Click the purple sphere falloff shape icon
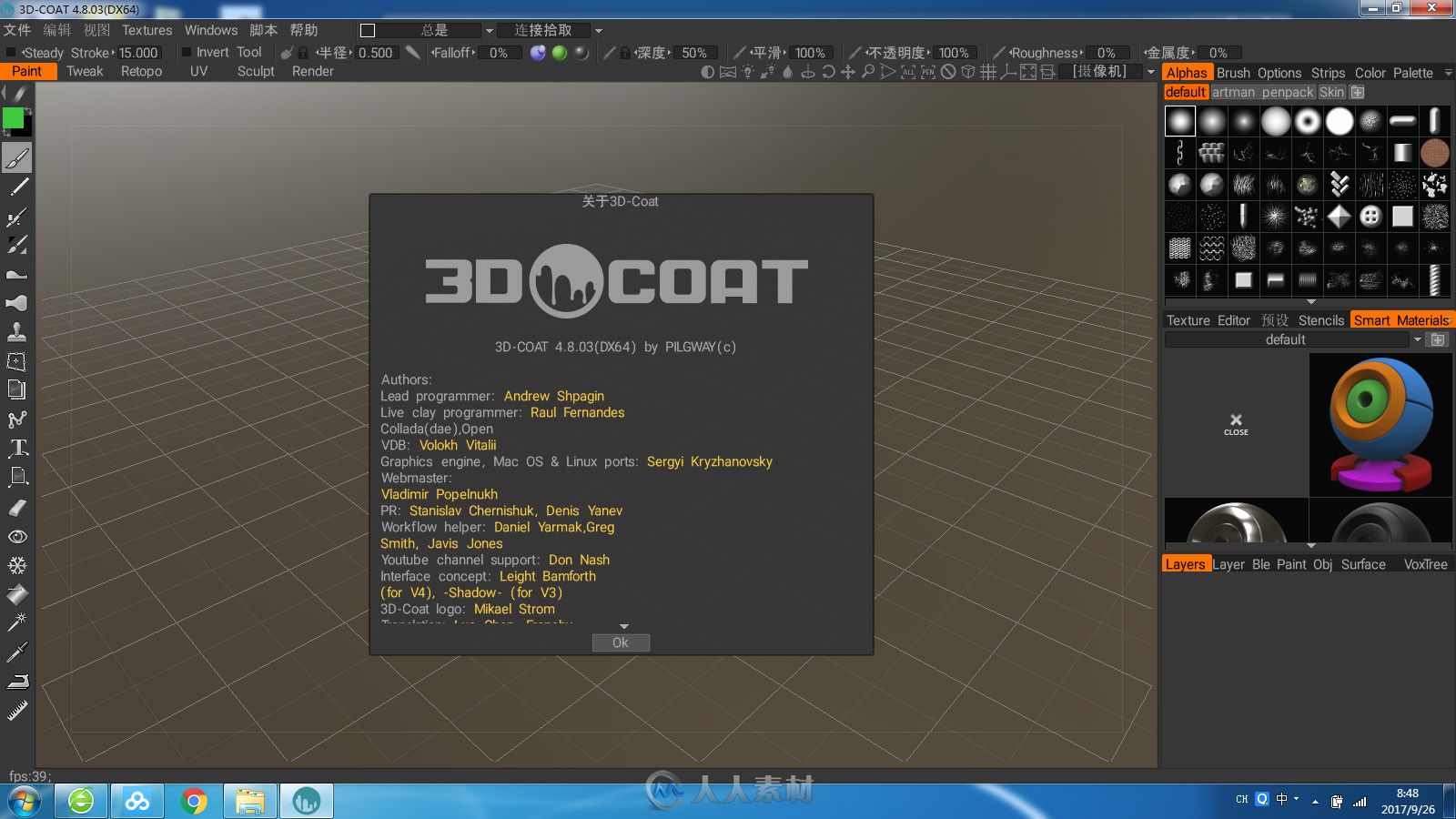The height and width of the screenshot is (819, 1456). [538, 53]
